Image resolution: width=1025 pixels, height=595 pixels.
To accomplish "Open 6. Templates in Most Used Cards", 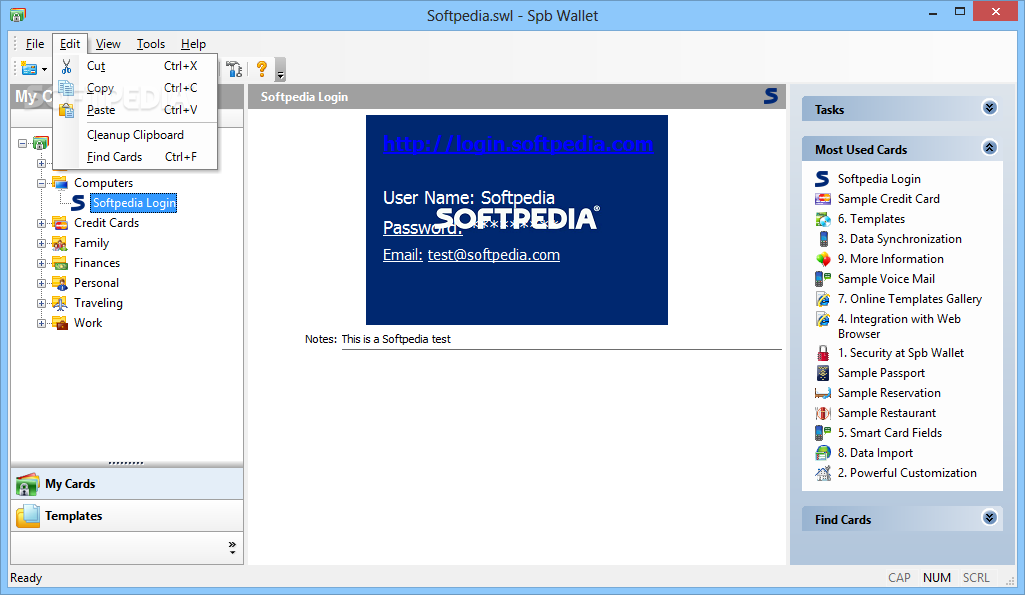I will [x=871, y=219].
